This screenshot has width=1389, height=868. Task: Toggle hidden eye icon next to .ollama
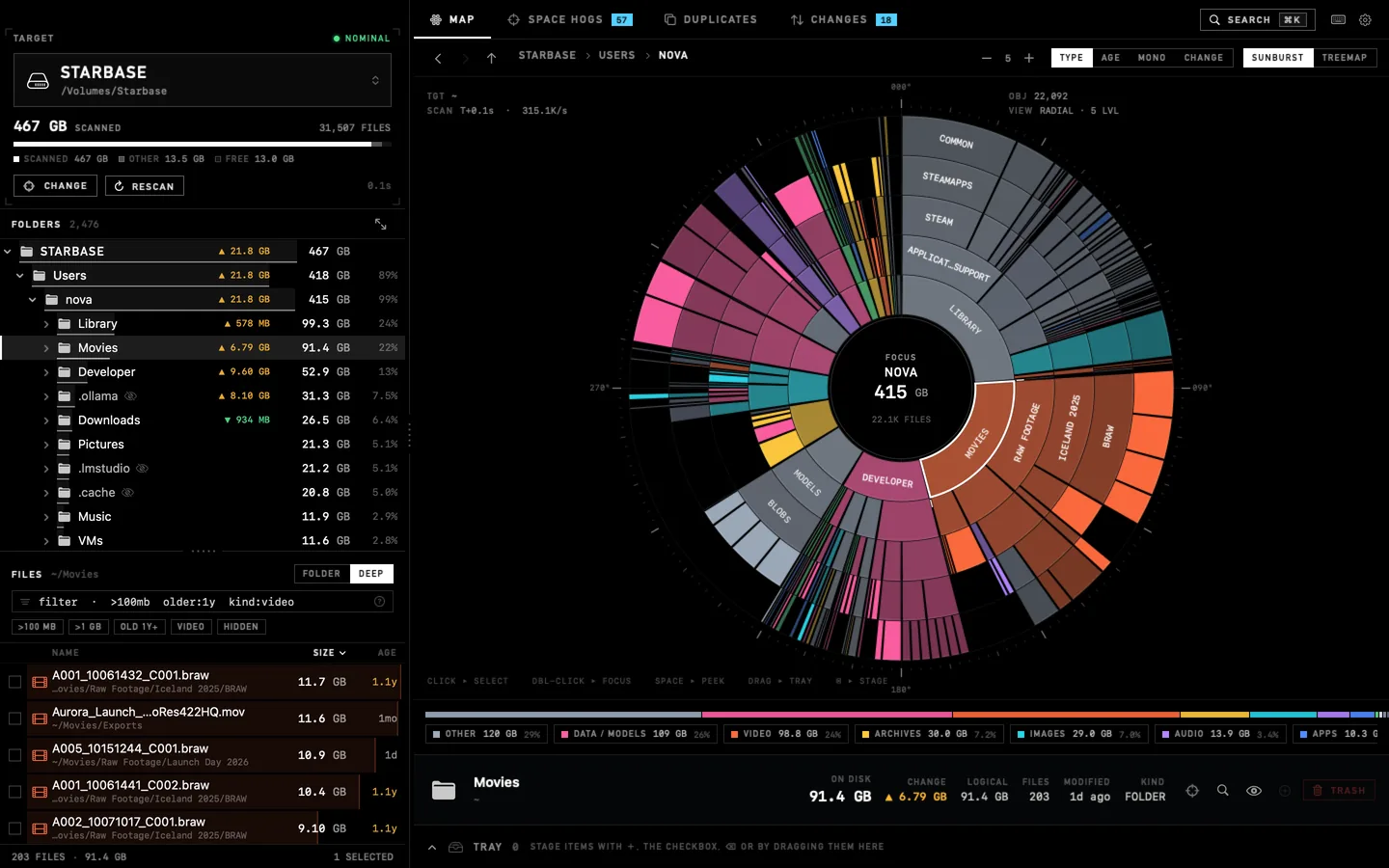130,396
